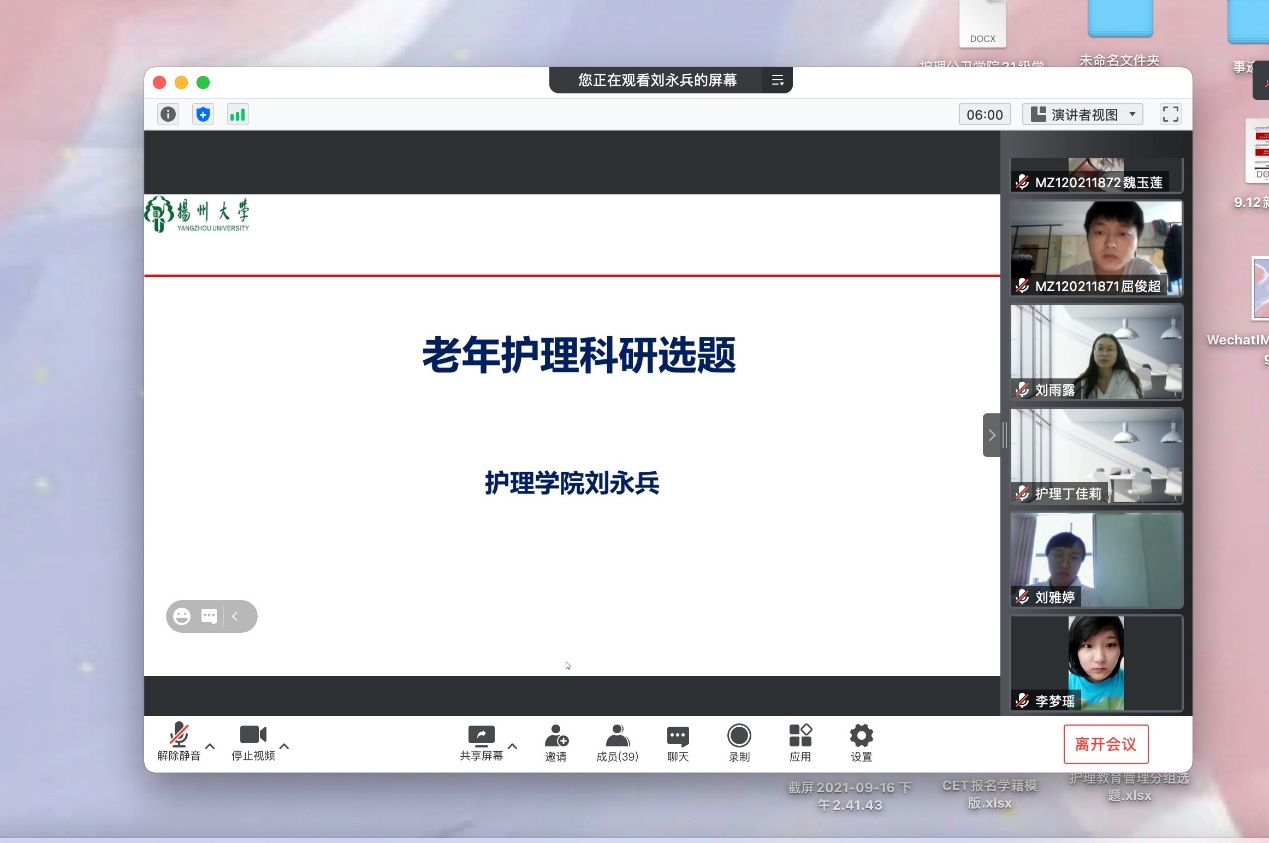Collapse the participant video side panel

tap(991, 435)
